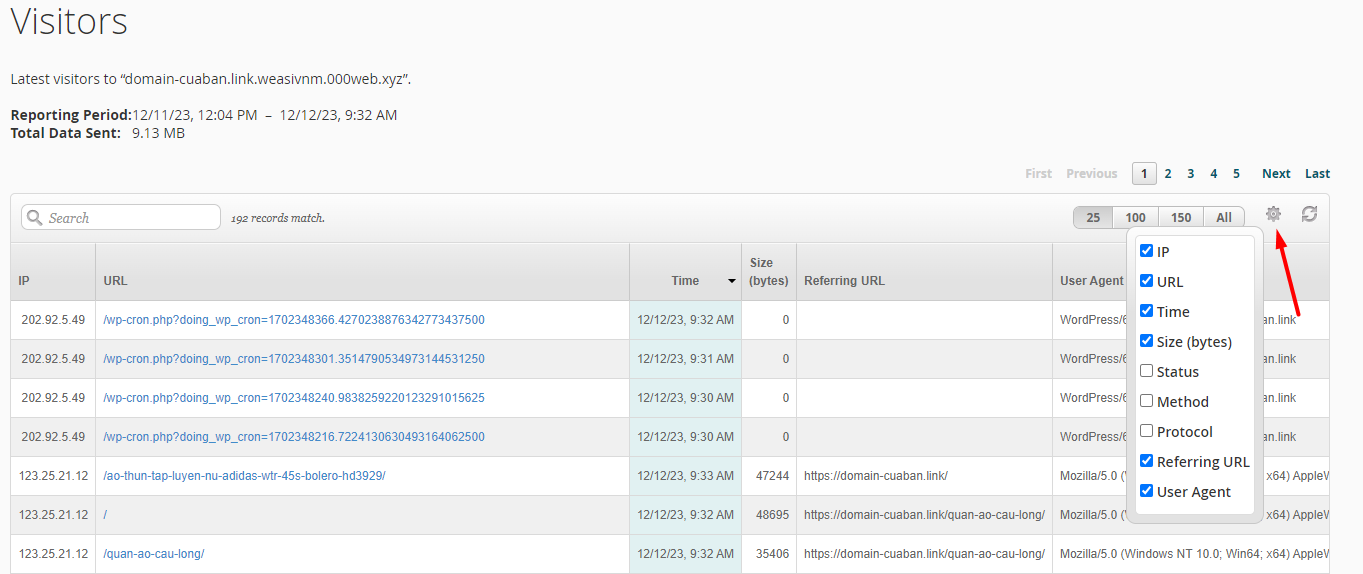Screen dimensions: 1363x574
Task: Enable the Protocol column checkbox
Action: [1147, 431]
